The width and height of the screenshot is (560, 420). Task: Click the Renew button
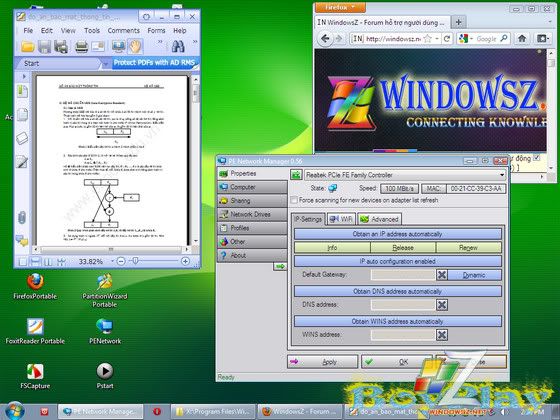tap(469, 248)
